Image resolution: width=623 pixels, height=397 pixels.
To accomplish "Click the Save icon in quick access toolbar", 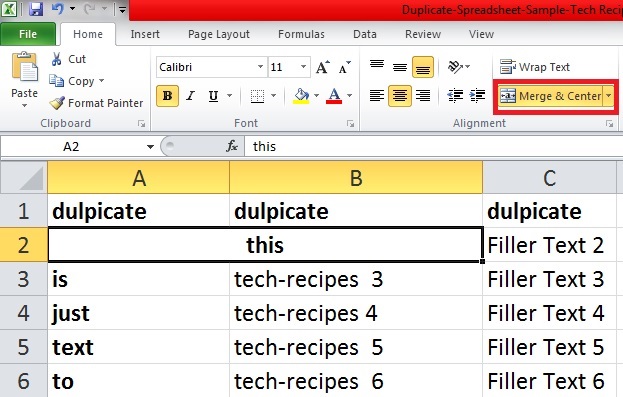I will 36,9.
